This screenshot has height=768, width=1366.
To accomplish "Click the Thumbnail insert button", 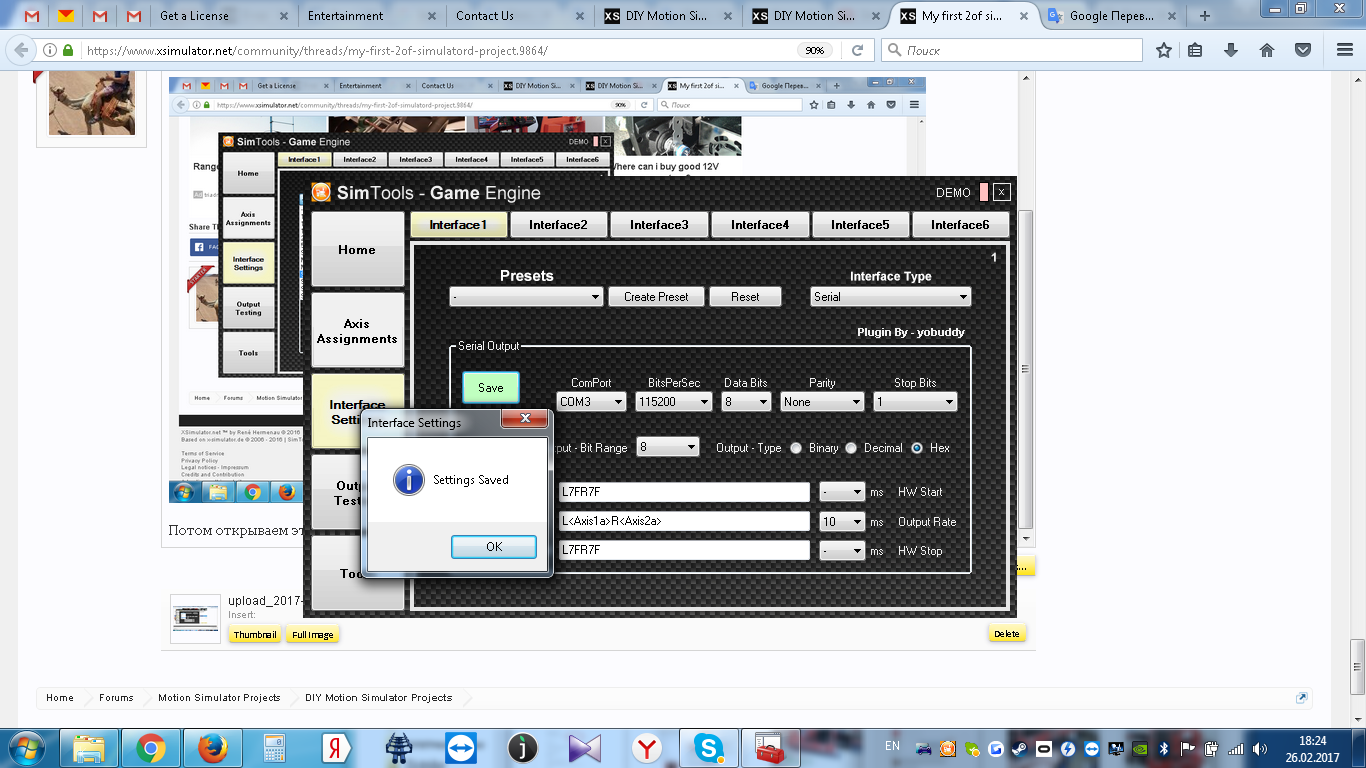I will (x=255, y=635).
